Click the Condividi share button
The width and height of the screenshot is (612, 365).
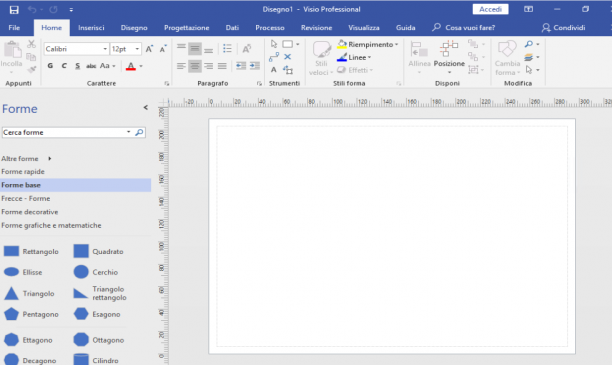click(564, 28)
